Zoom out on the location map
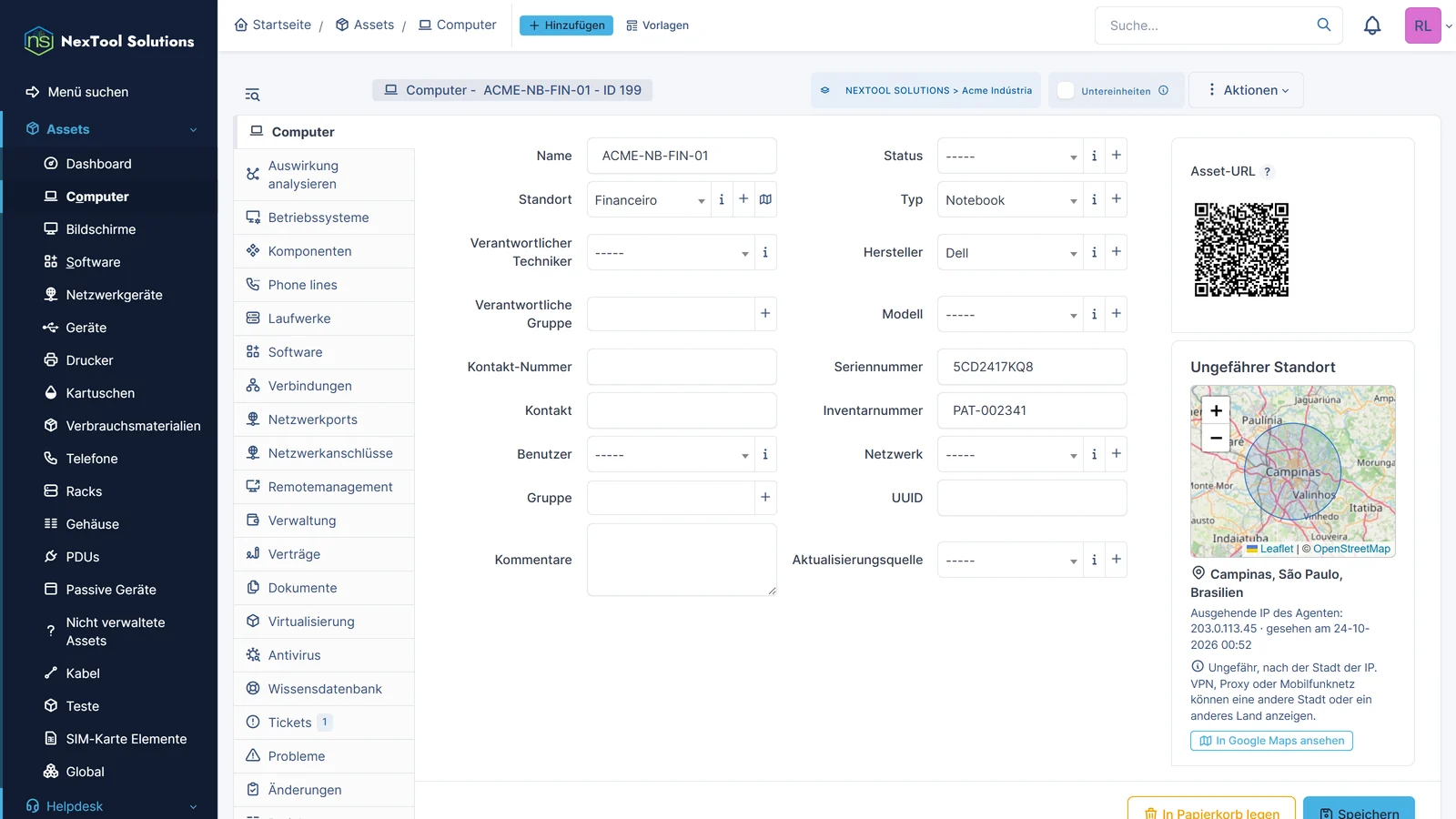Viewport: 1456px width, 819px height. pos(1216,438)
